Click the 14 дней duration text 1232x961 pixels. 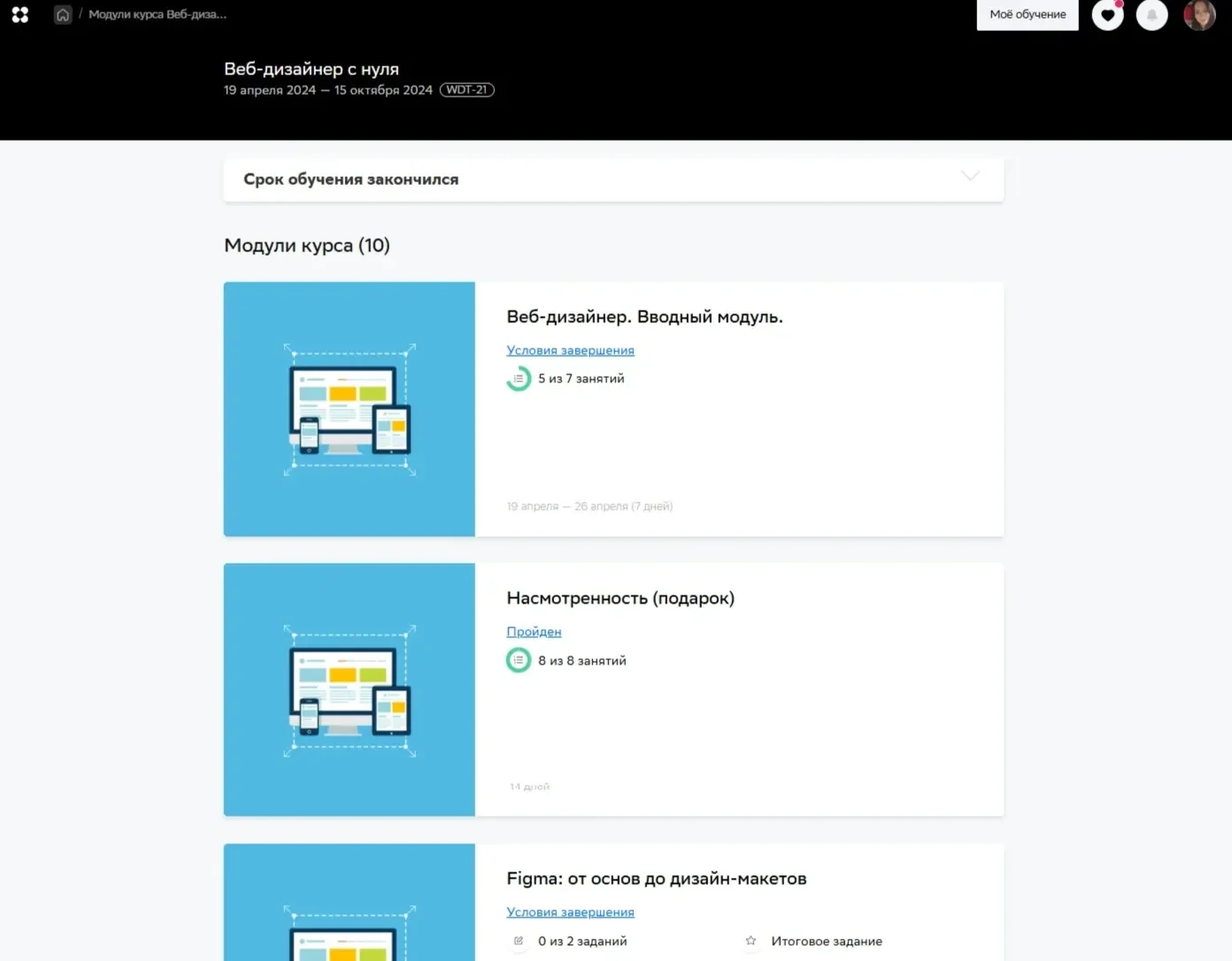[x=529, y=787]
